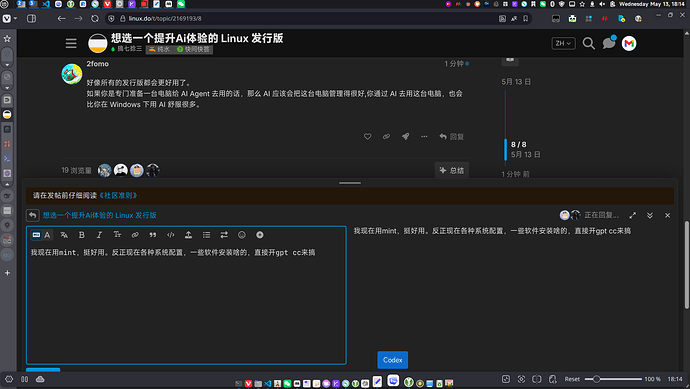
Task: Jump to 5月 13 日 top of timeline
Action: tap(516, 82)
